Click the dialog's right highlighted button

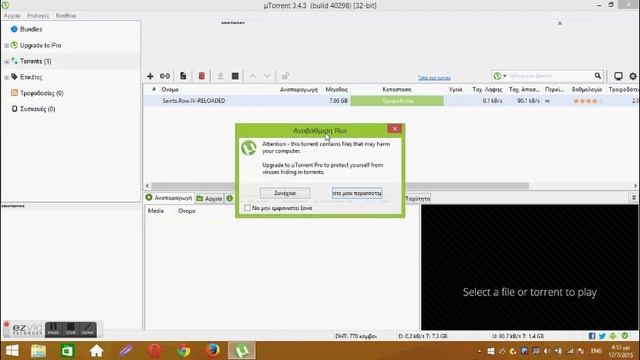pos(357,193)
